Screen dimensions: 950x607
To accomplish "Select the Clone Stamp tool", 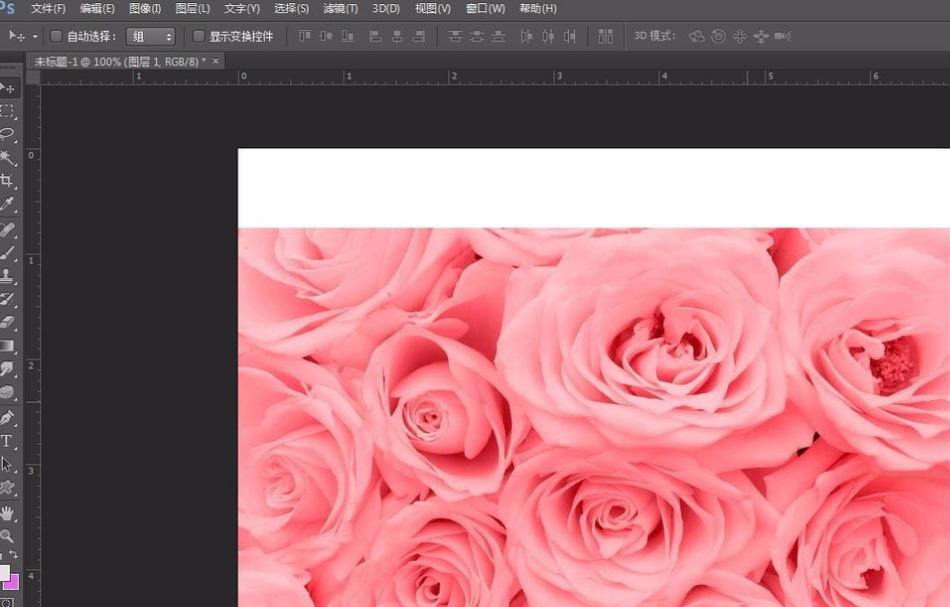I will (x=7, y=276).
